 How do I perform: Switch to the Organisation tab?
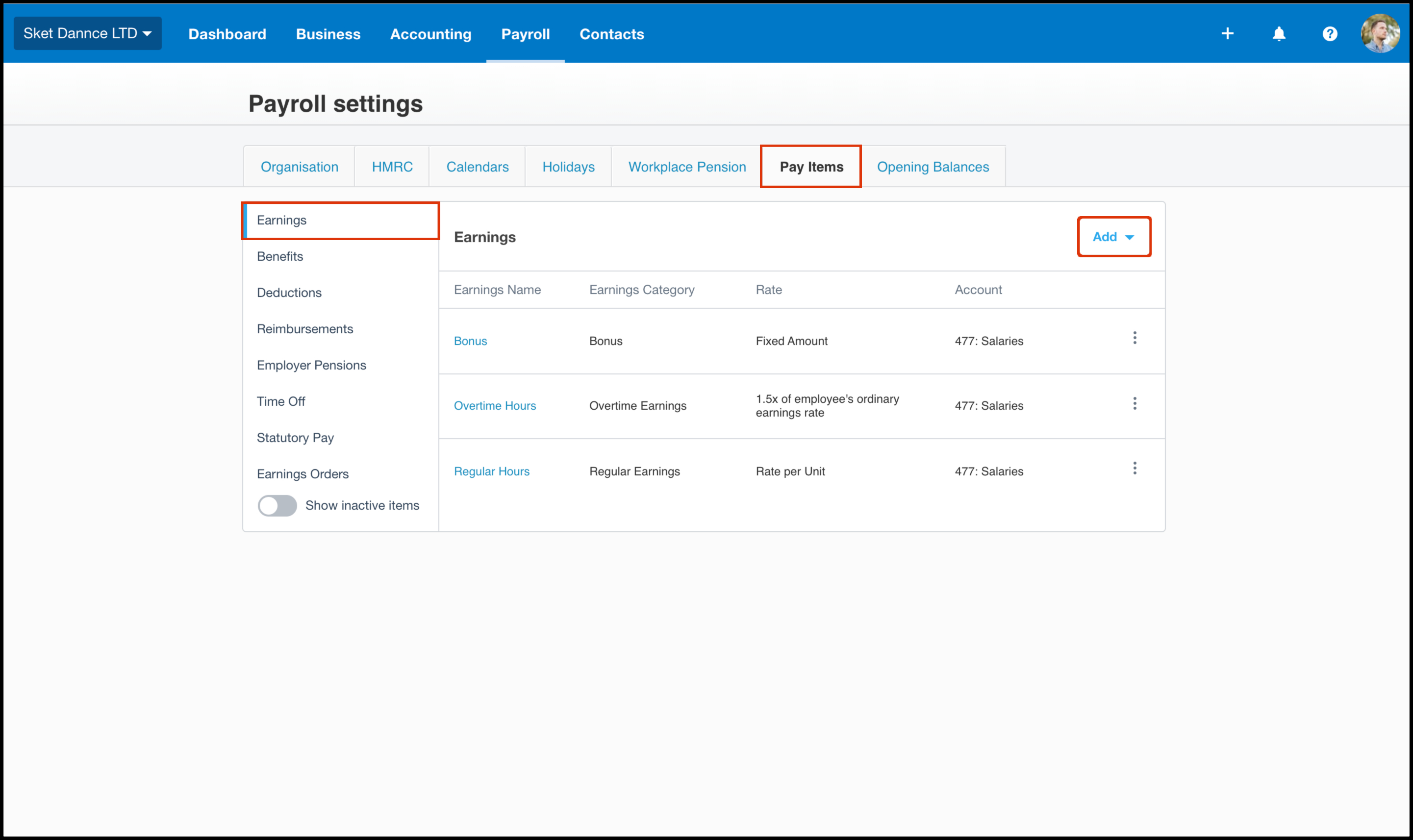click(x=300, y=167)
